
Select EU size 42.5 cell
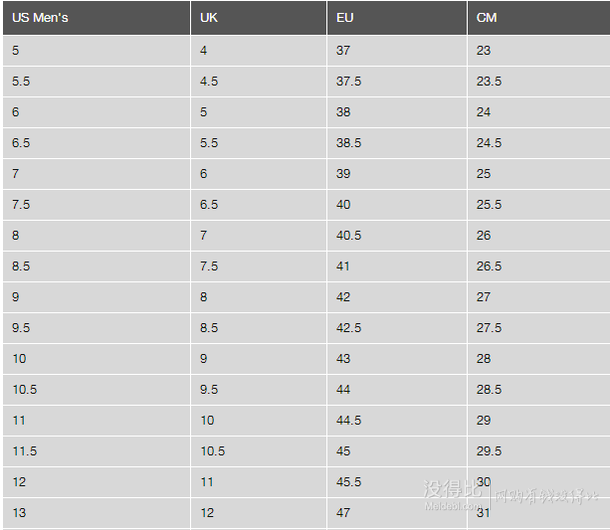click(x=397, y=328)
